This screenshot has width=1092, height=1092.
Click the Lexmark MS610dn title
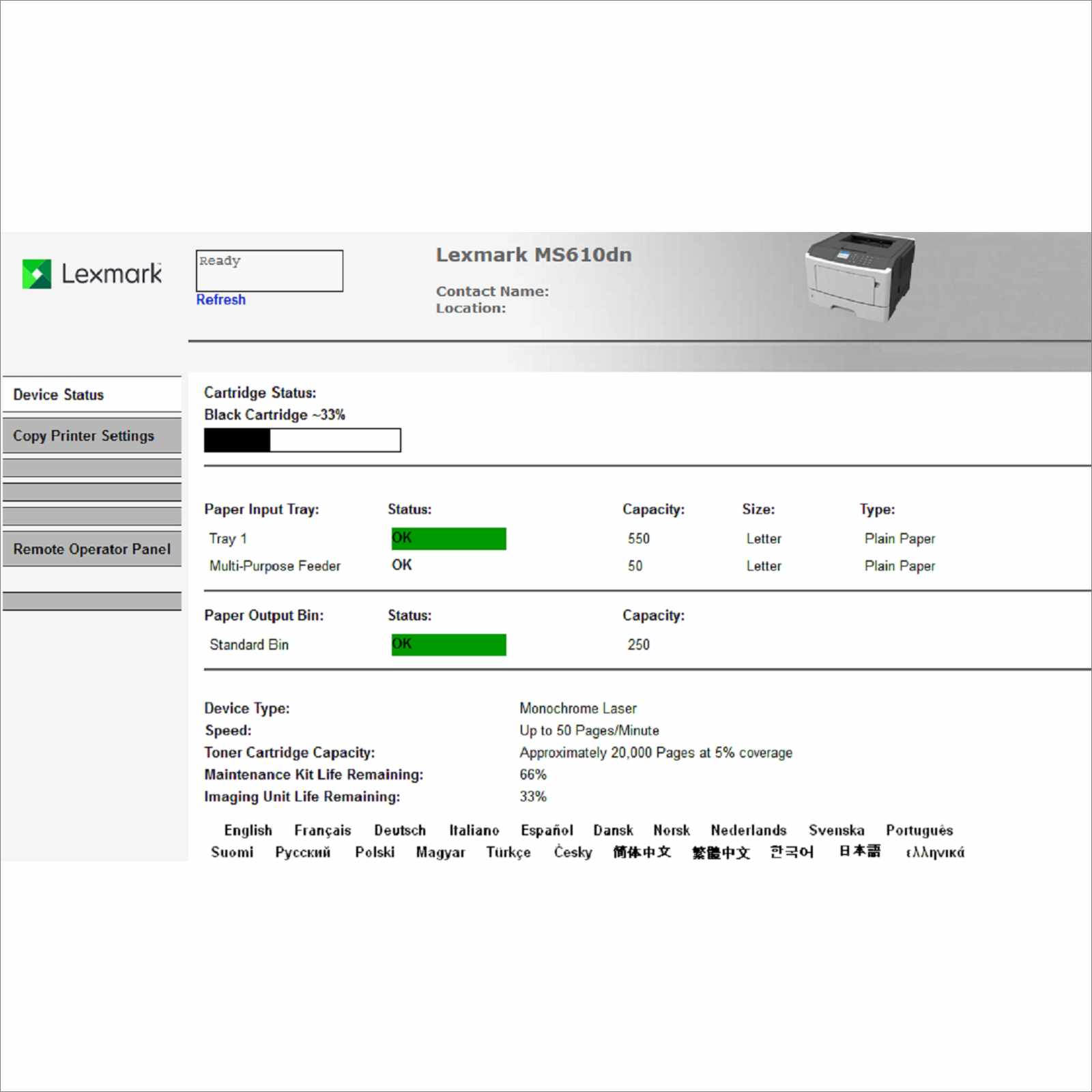[534, 255]
